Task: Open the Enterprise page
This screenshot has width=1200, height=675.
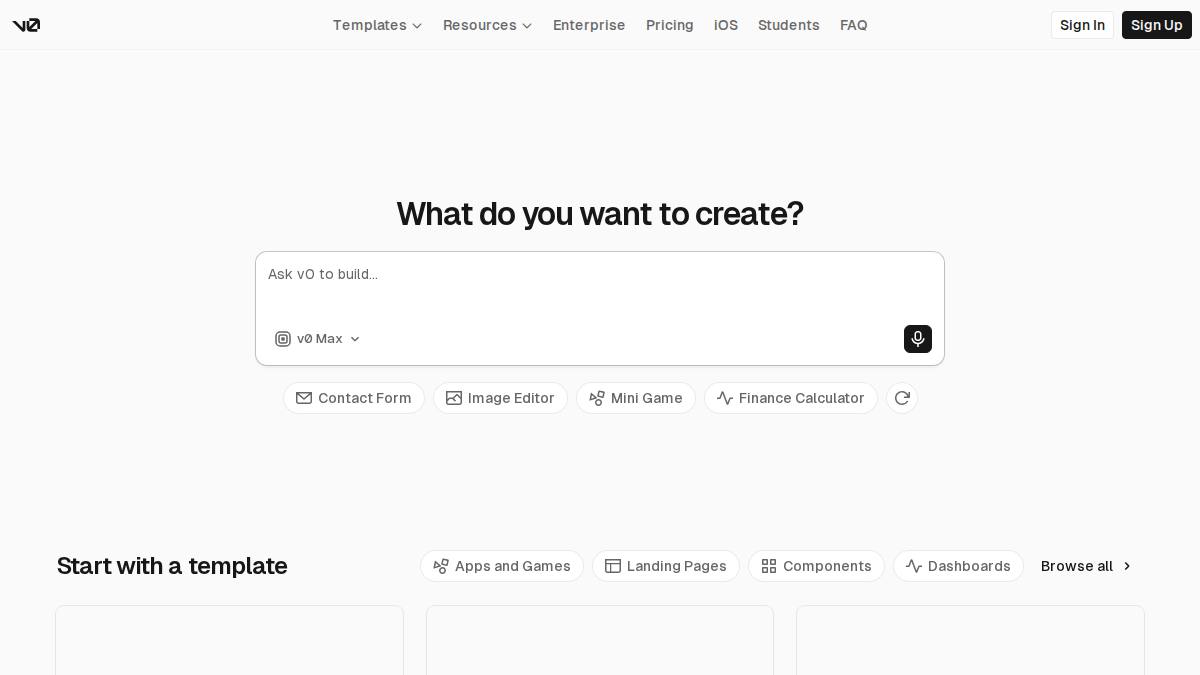Action: (x=589, y=25)
